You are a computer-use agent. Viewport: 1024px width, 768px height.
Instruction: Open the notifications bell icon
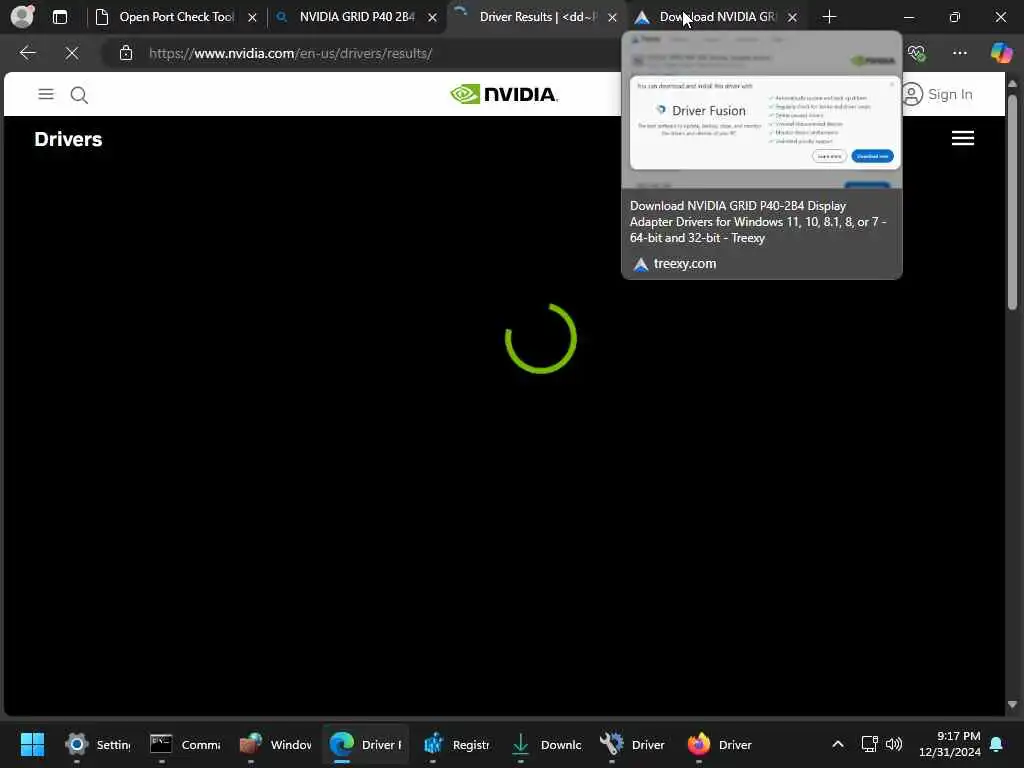tap(997, 744)
